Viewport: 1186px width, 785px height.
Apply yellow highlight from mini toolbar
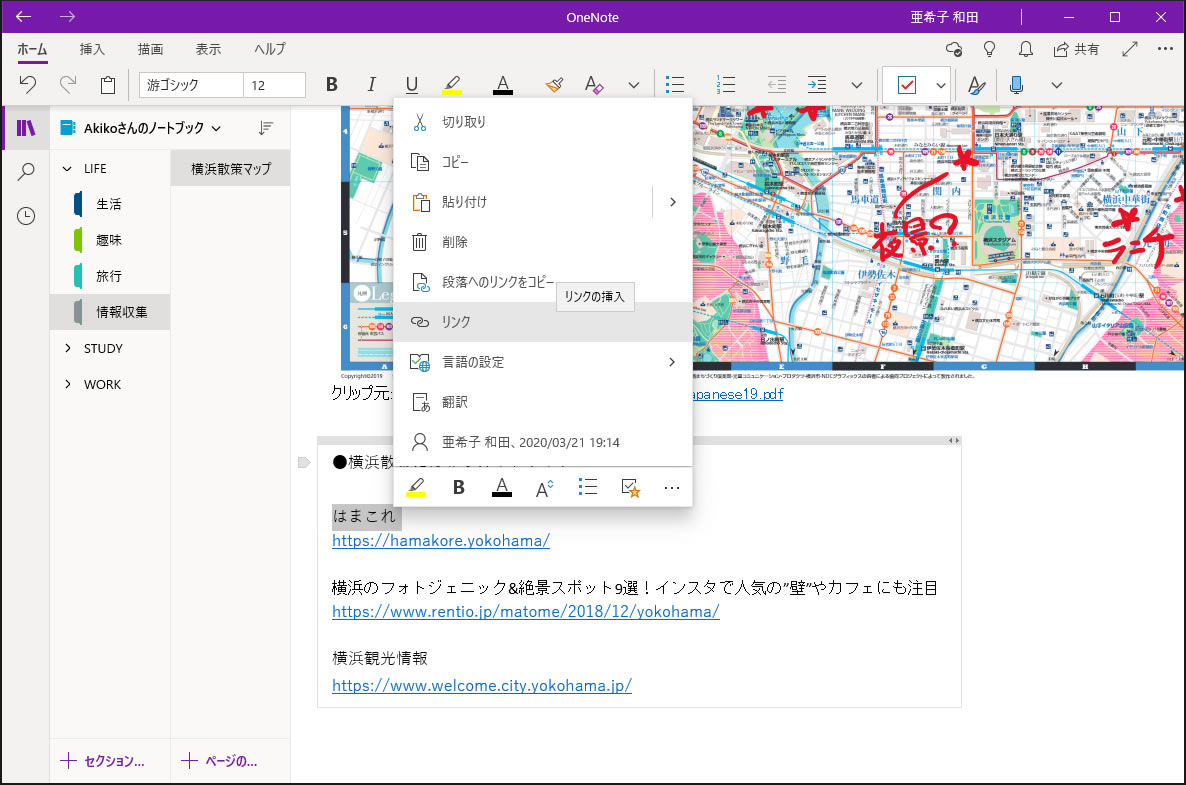pos(415,487)
